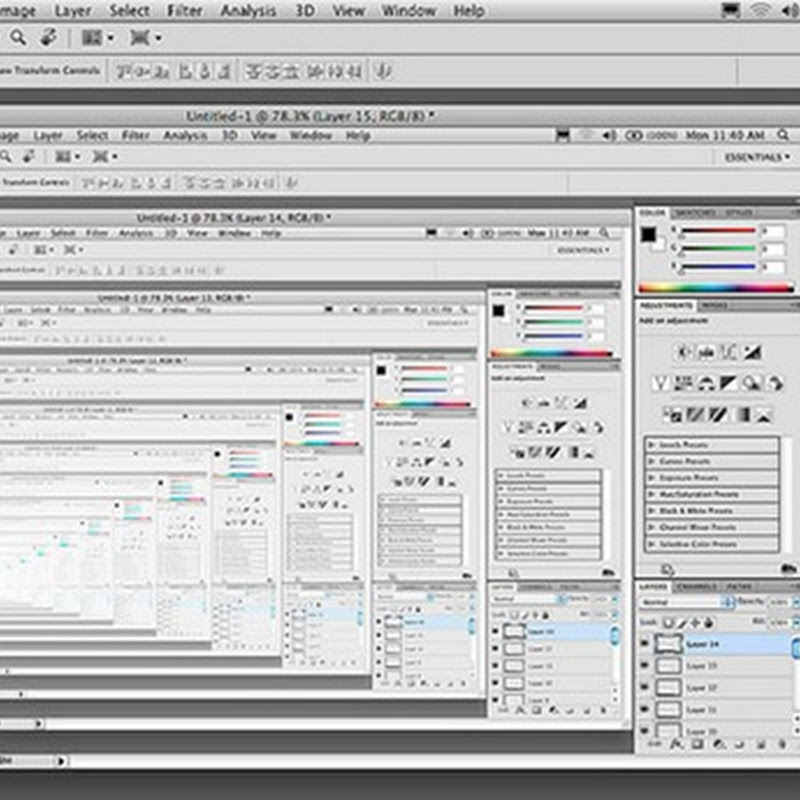The image size is (800, 800).
Task: Click Hue/Saturation icon in the largest Adjustments panel
Action: click(684, 383)
